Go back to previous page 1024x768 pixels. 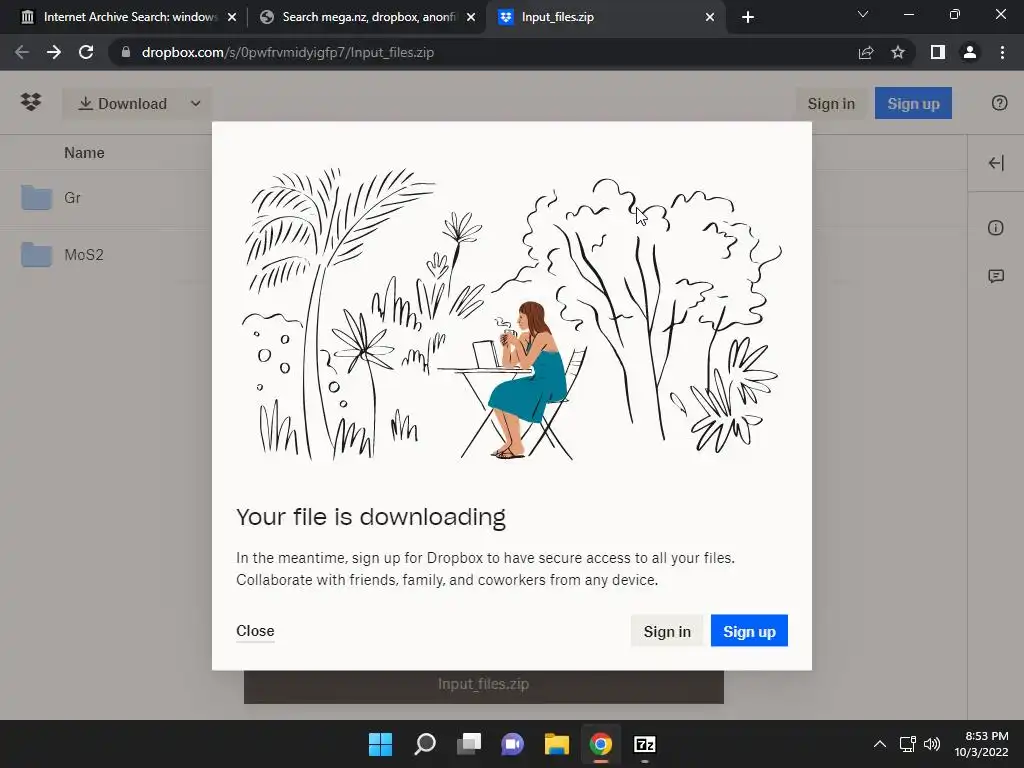pyautogui.click(x=22, y=52)
